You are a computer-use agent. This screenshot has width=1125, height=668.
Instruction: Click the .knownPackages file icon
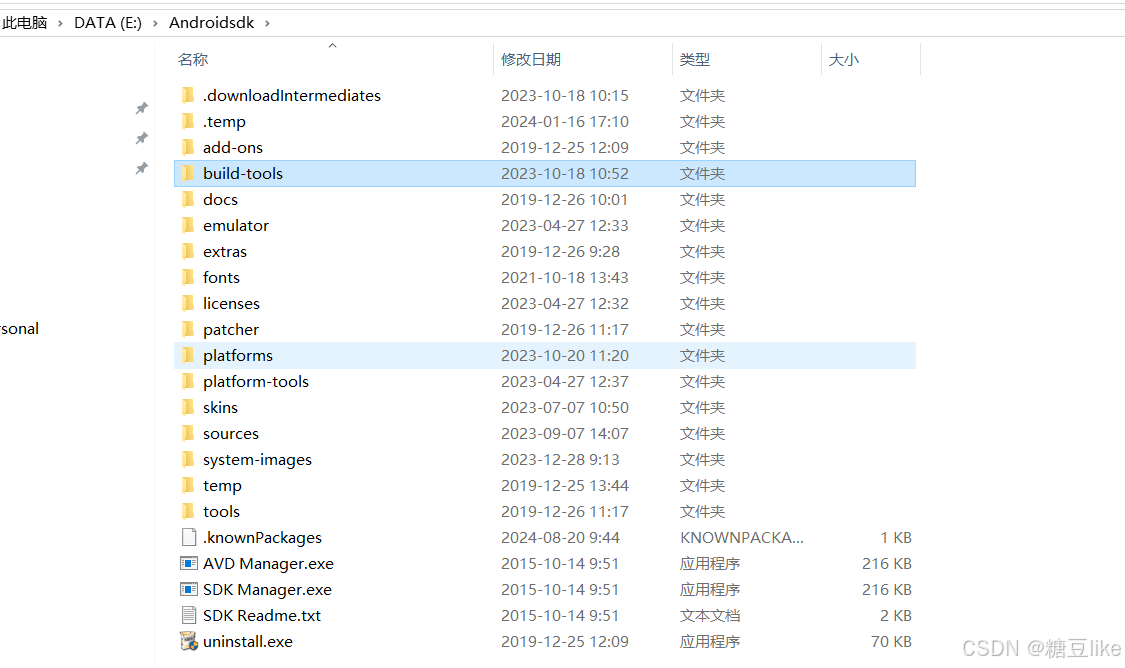(189, 537)
